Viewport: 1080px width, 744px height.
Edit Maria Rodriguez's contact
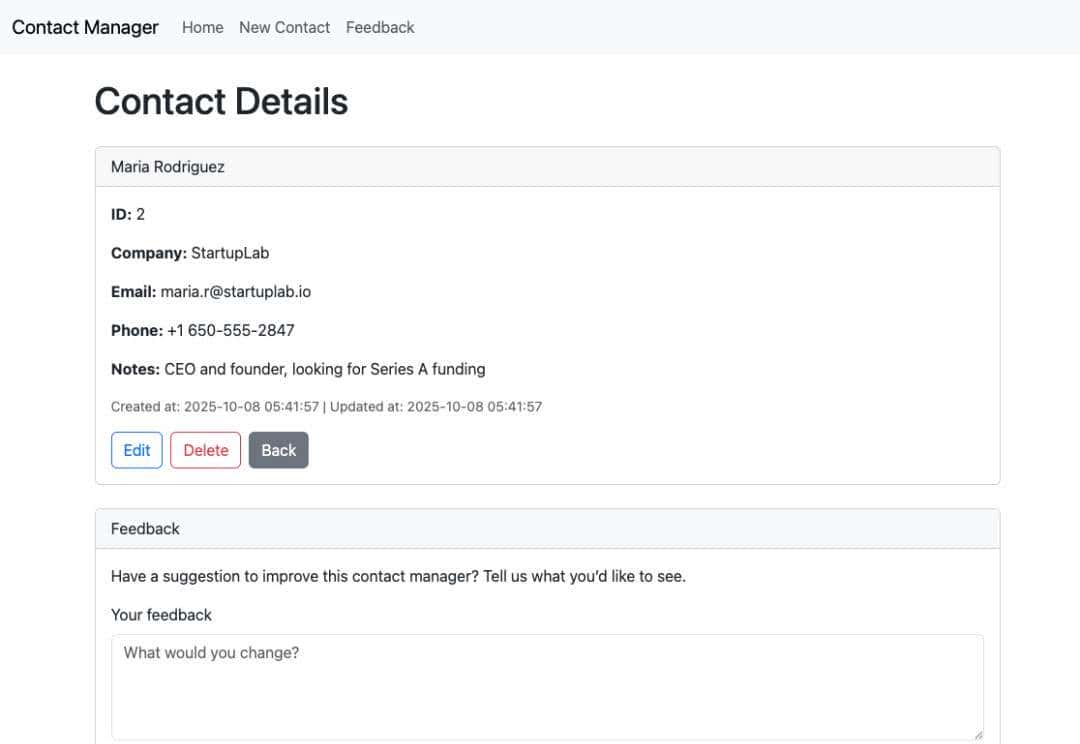(x=137, y=450)
